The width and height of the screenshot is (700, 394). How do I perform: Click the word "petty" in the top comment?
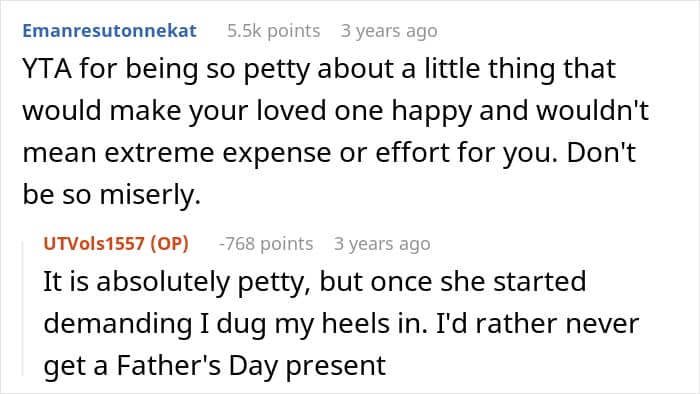pyautogui.click(x=276, y=70)
